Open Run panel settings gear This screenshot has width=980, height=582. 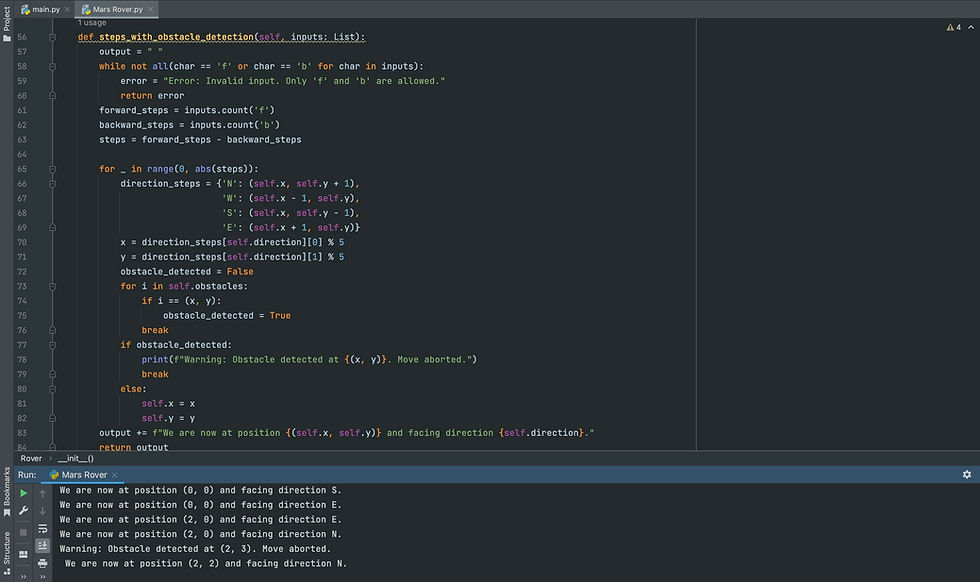[967, 475]
